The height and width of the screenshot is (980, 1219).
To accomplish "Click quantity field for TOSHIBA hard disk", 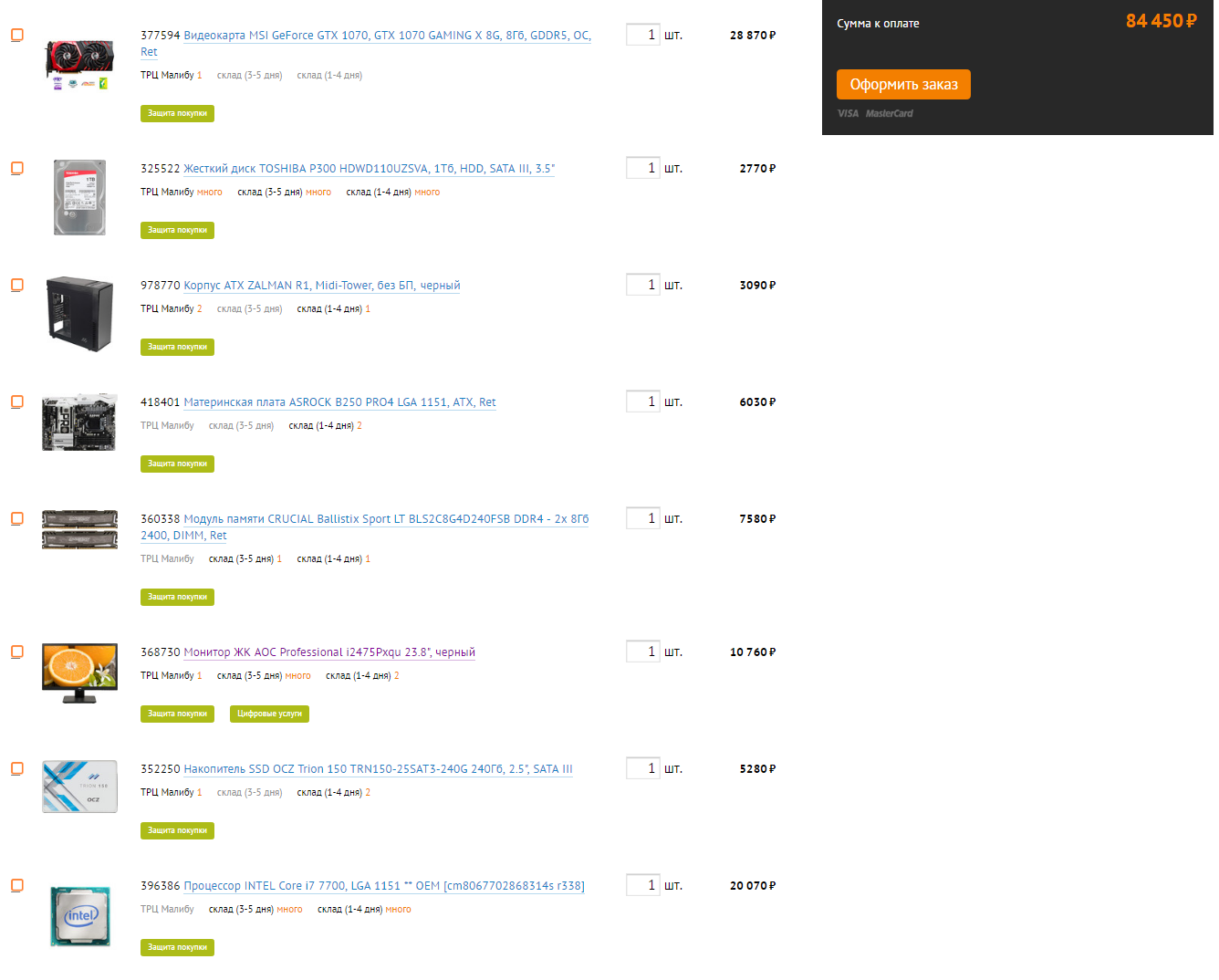I will click(x=643, y=168).
